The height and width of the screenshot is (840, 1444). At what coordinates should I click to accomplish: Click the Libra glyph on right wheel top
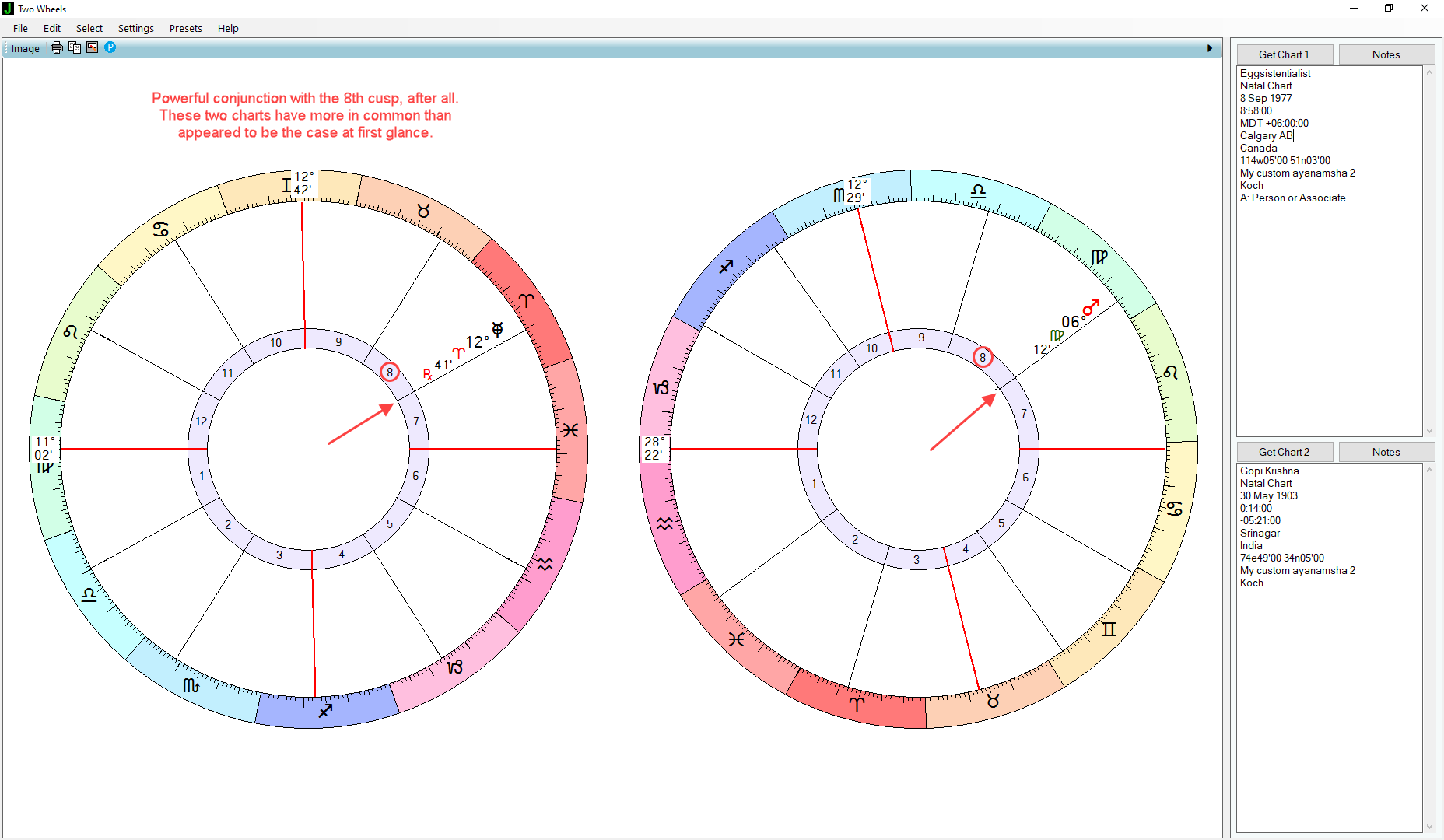[978, 191]
